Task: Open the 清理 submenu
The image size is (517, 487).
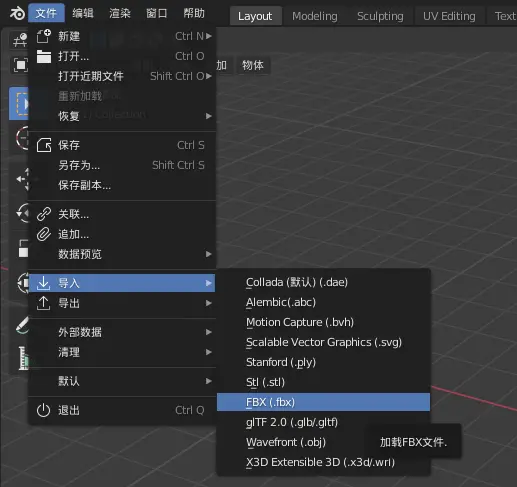Action: click(x=122, y=352)
